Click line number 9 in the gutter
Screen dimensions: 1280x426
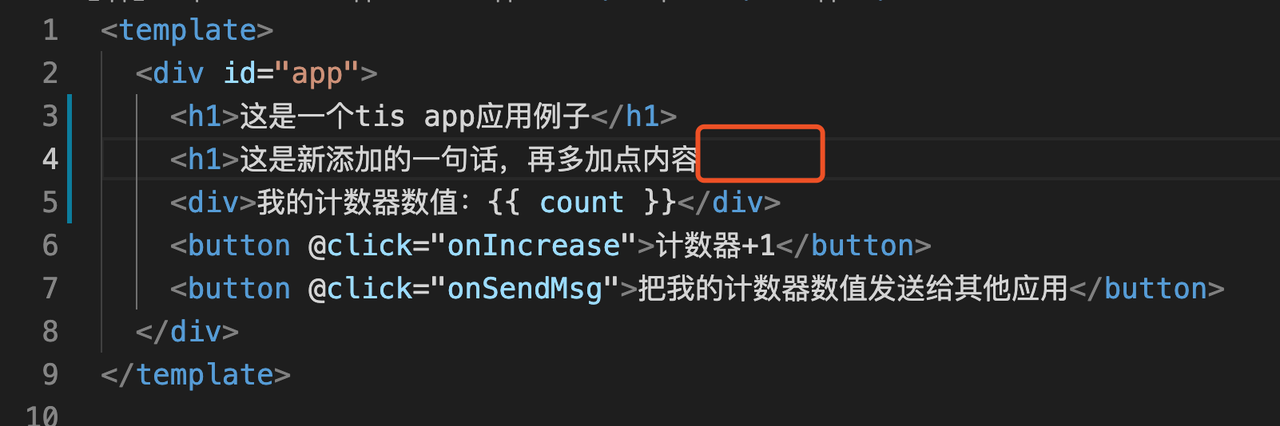[49, 375]
